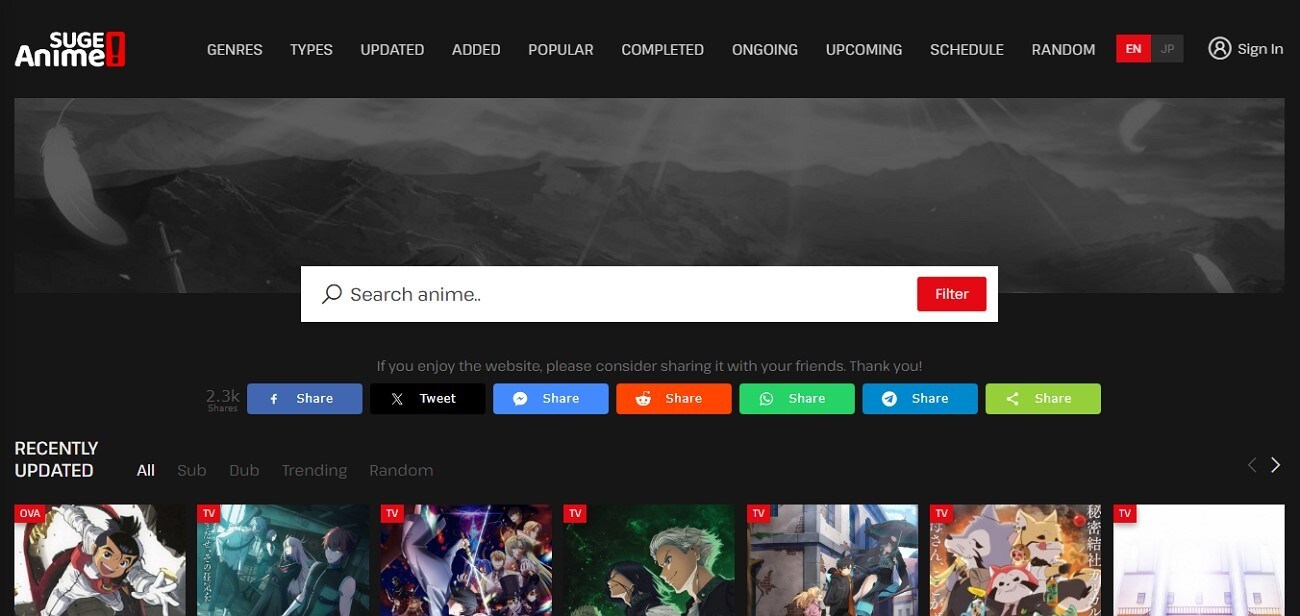Share via Telegram button
This screenshot has height=616, width=1300.
coord(920,398)
